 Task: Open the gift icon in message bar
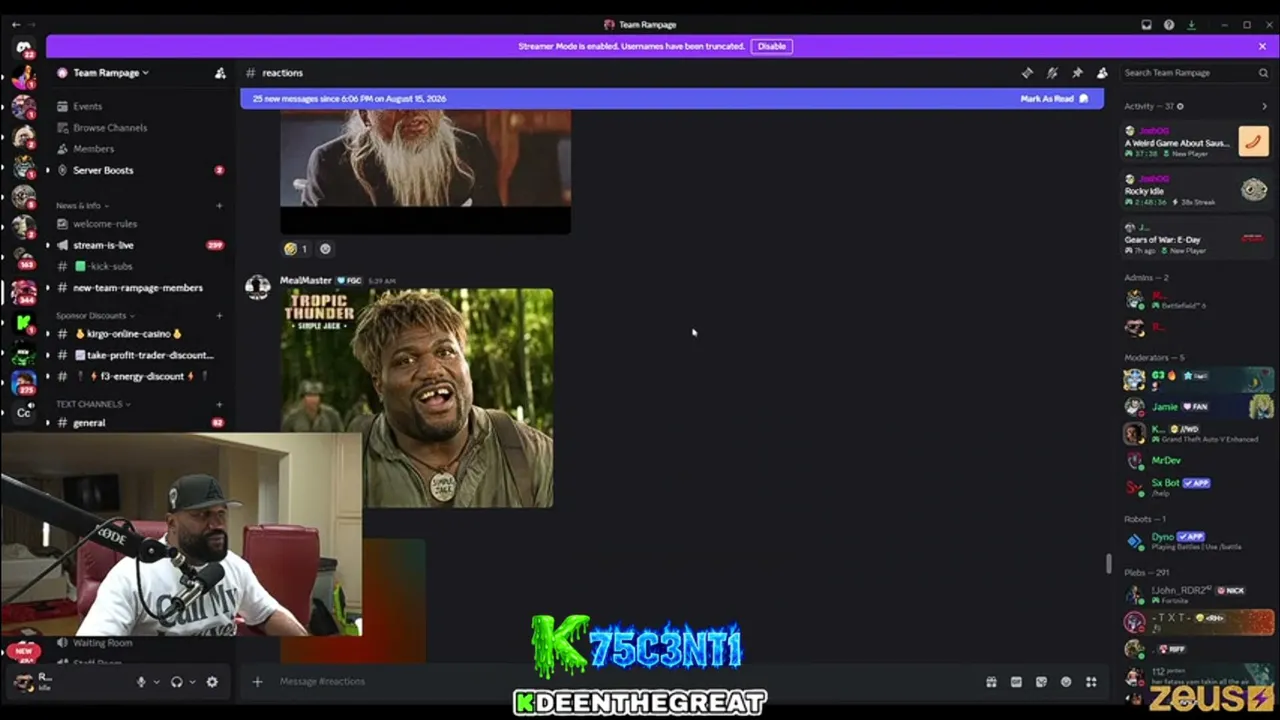pyautogui.click(x=991, y=682)
